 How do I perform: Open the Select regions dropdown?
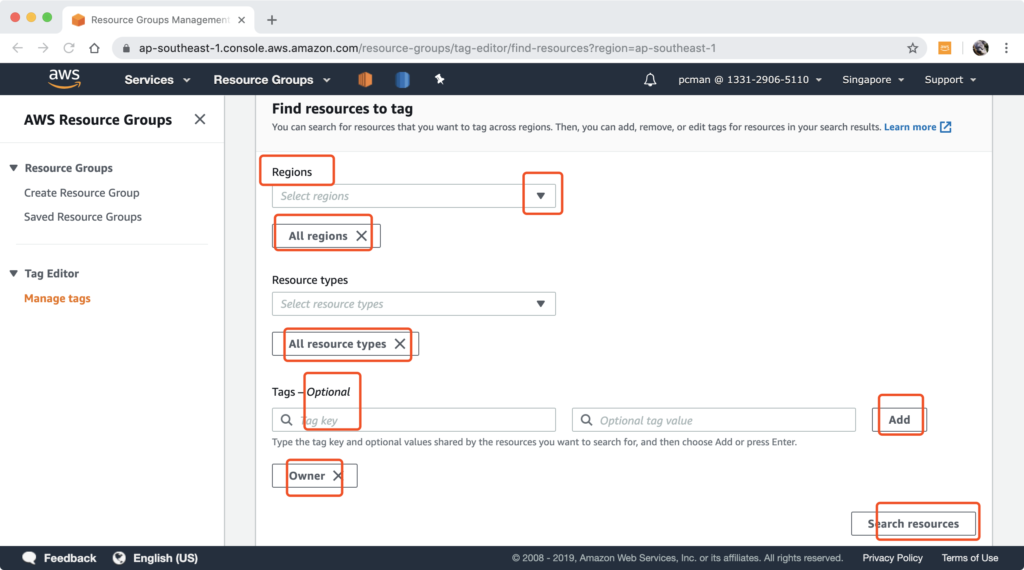point(413,196)
